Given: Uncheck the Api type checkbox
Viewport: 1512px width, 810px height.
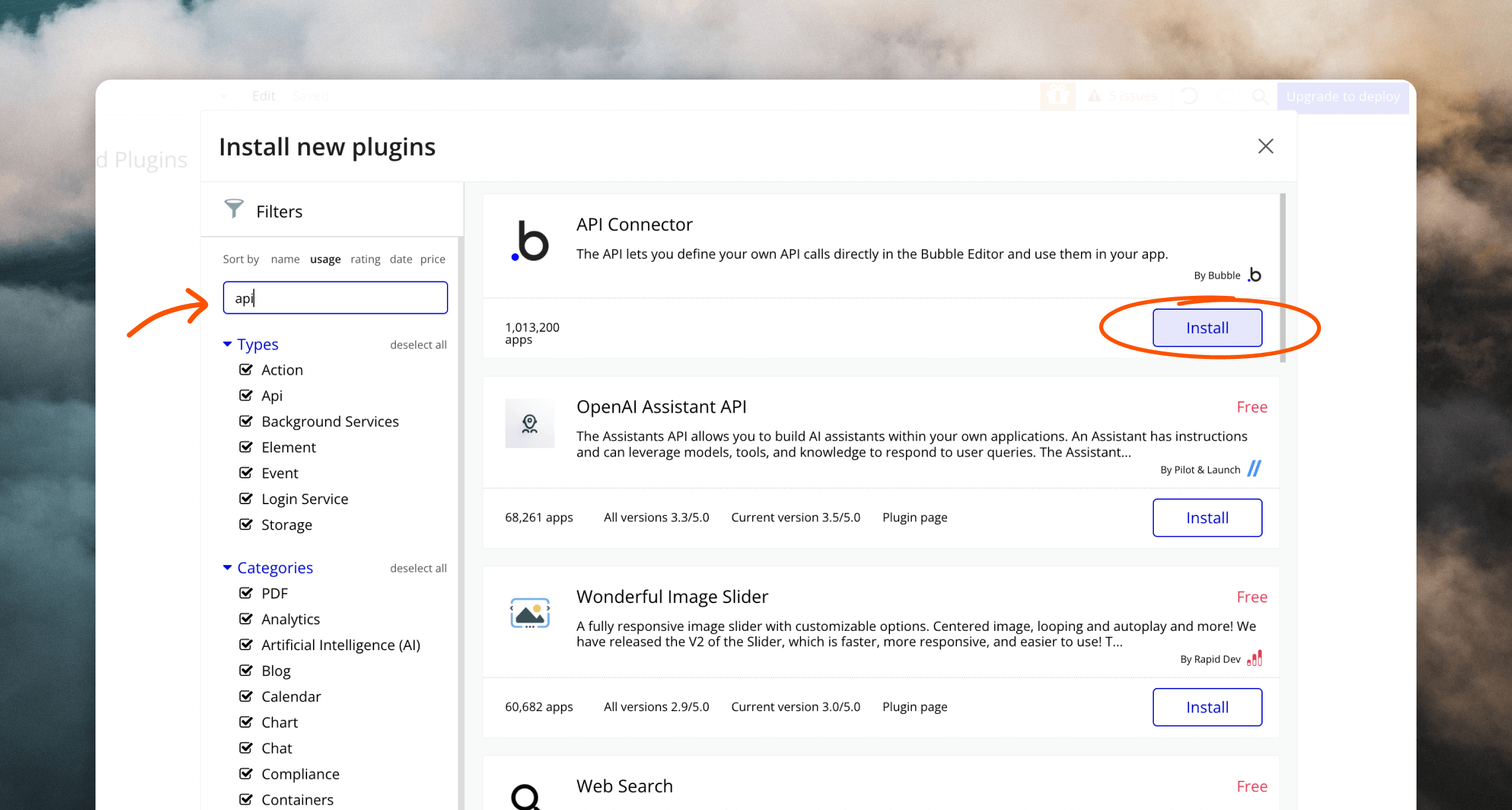Looking at the screenshot, I should 245,395.
